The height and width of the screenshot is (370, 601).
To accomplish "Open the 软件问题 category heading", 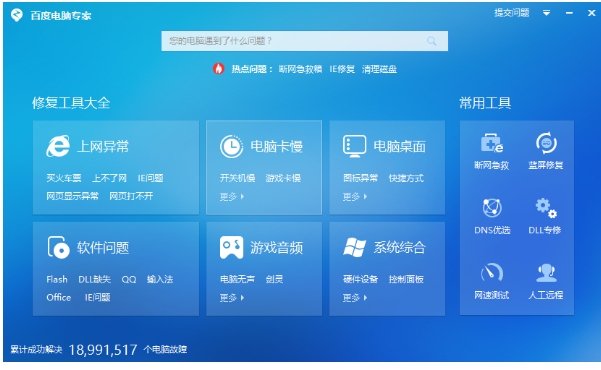I will [x=103, y=248].
